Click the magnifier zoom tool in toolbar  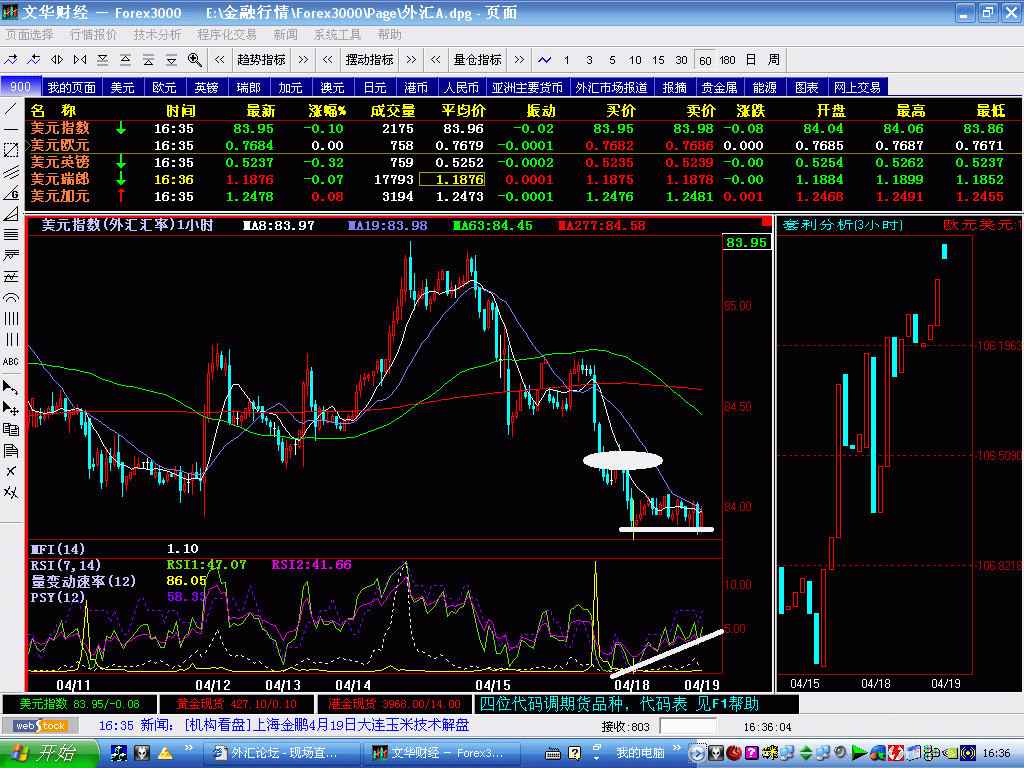tap(194, 59)
